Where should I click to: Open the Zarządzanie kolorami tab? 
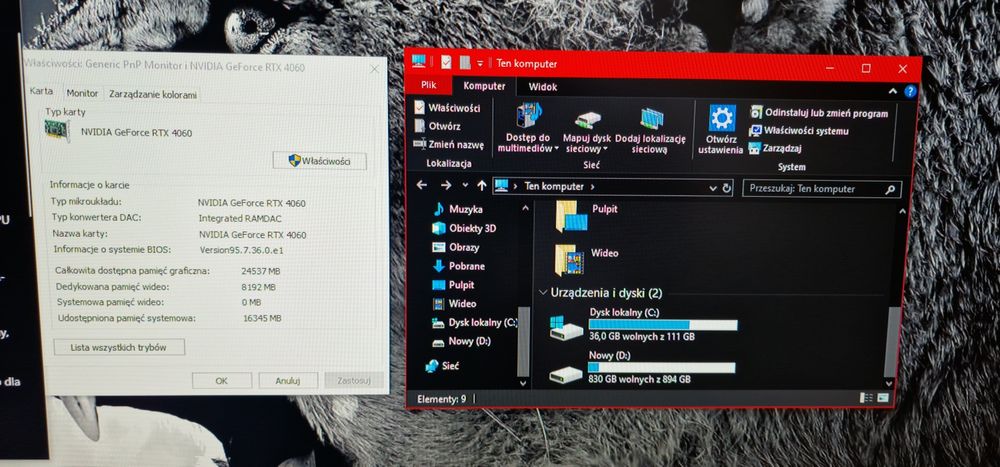(152, 94)
